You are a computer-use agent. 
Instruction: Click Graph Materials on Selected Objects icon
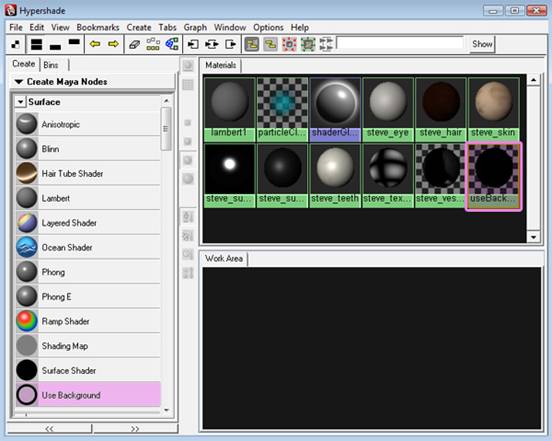tap(172, 44)
